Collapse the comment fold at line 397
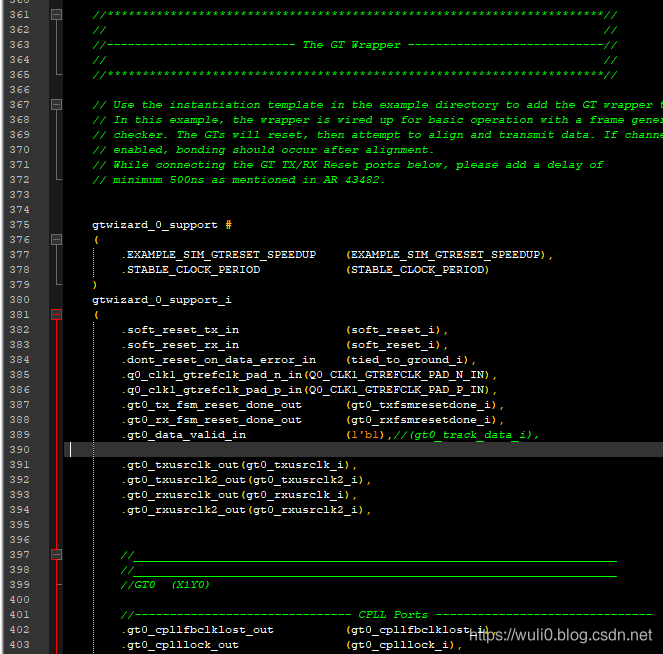The width and height of the screenshot is (663, 654). point(56,555)
